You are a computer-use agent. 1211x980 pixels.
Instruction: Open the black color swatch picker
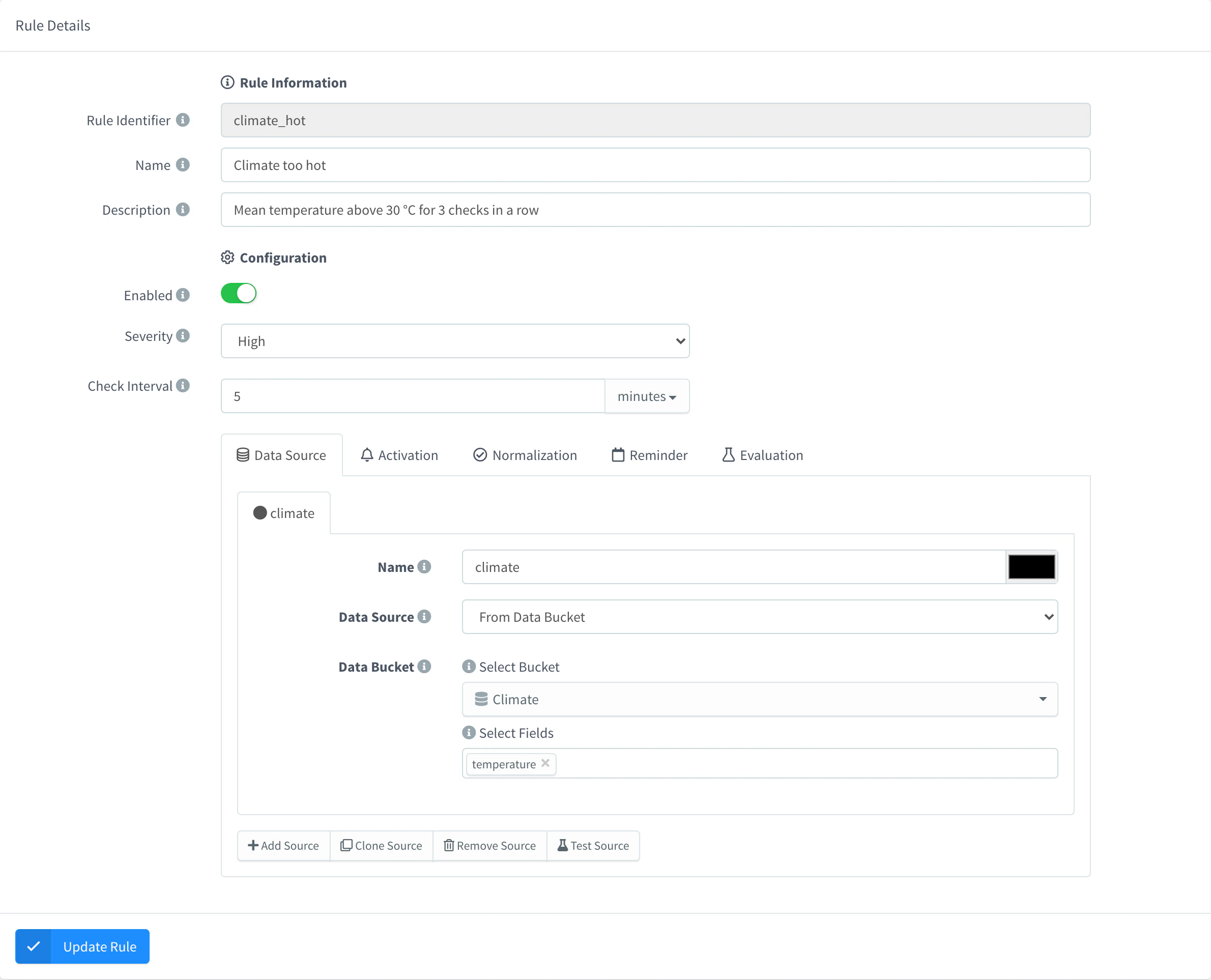click(1031, 567)
